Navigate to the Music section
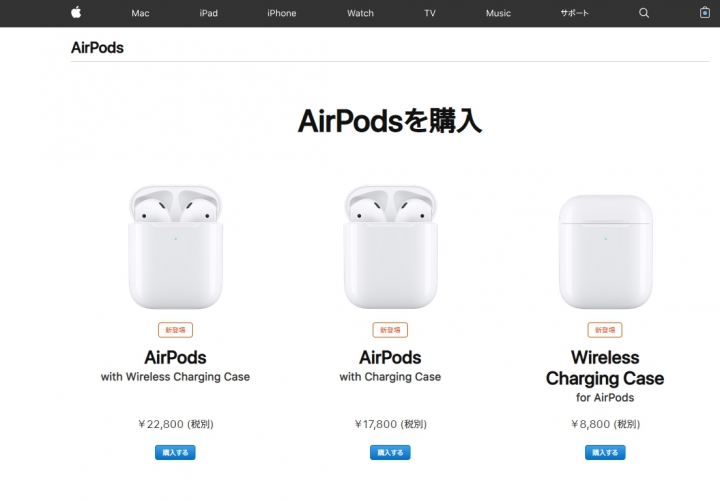Image resolution: width=720 pixels, height=501 pixels. coord(498,13)
